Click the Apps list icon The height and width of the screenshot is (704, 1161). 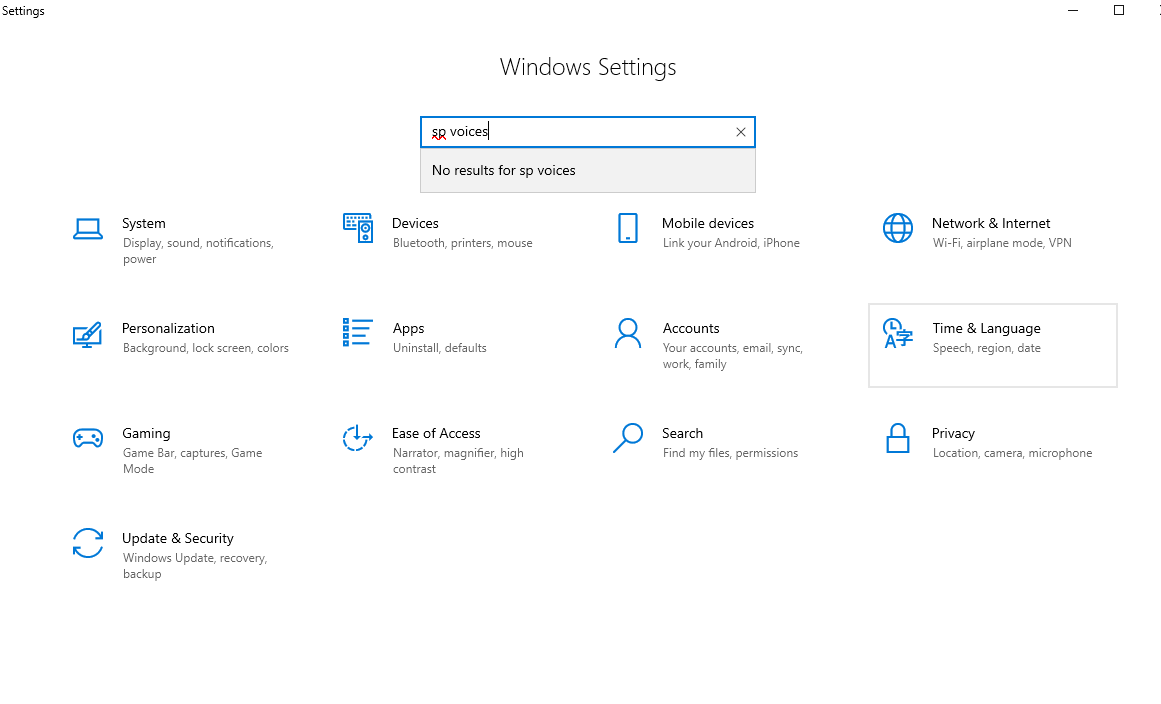click(x=358, y=332)
